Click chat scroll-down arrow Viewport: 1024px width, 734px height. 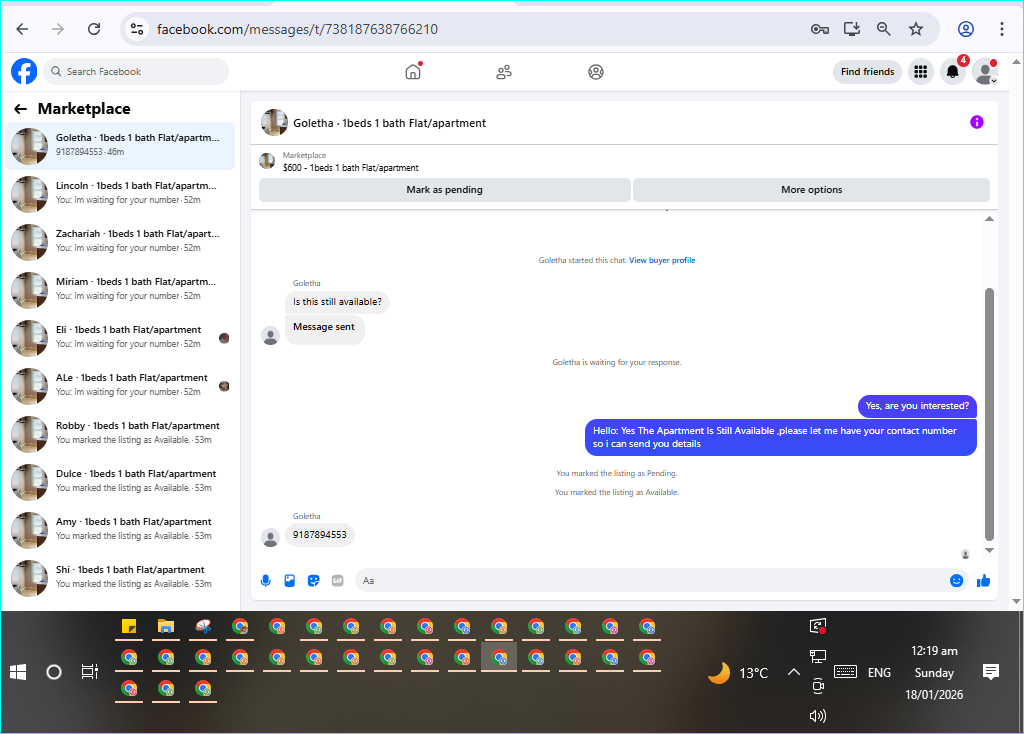(989, 550)
